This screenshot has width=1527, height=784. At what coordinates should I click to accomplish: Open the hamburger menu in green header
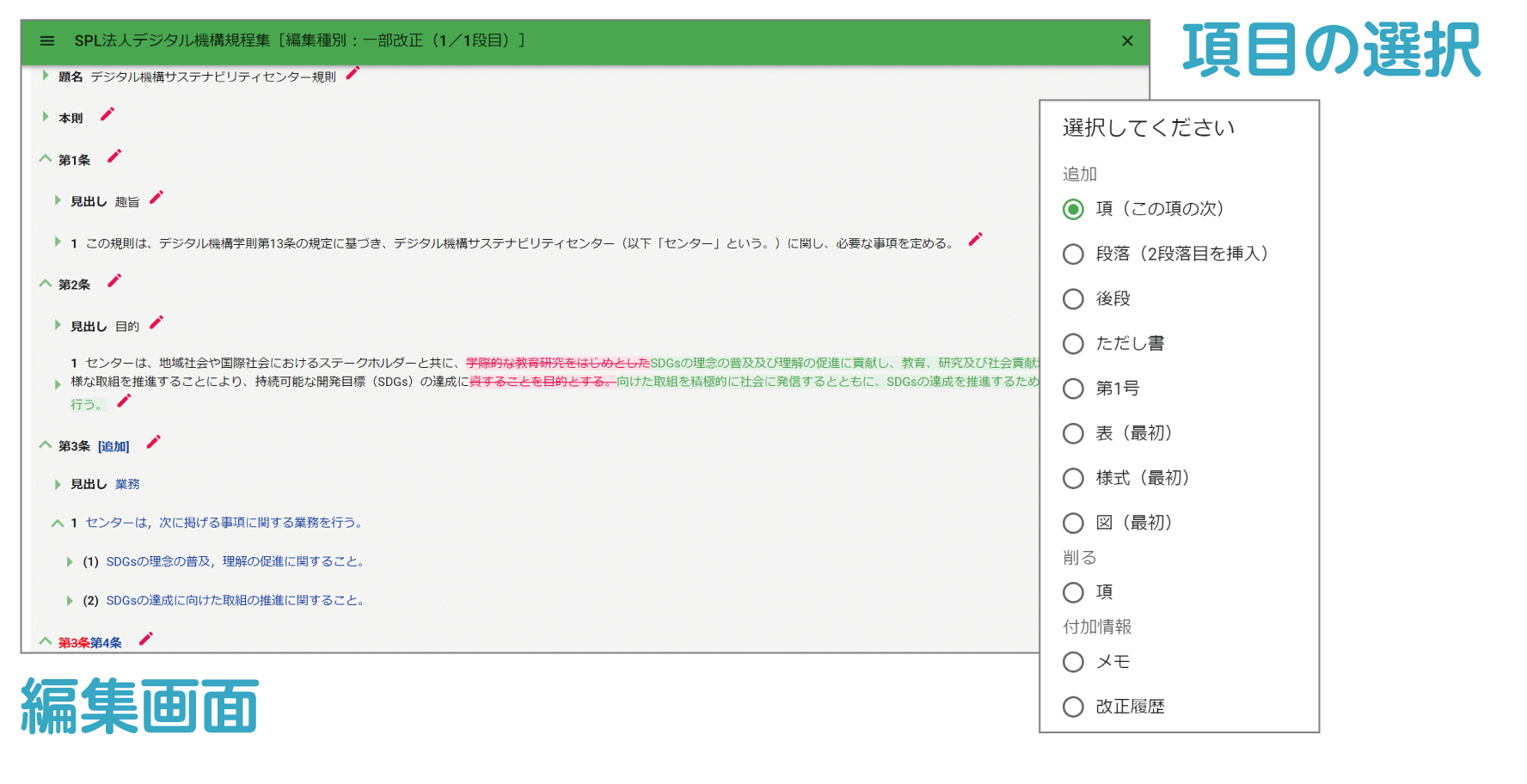click(47, 40)
